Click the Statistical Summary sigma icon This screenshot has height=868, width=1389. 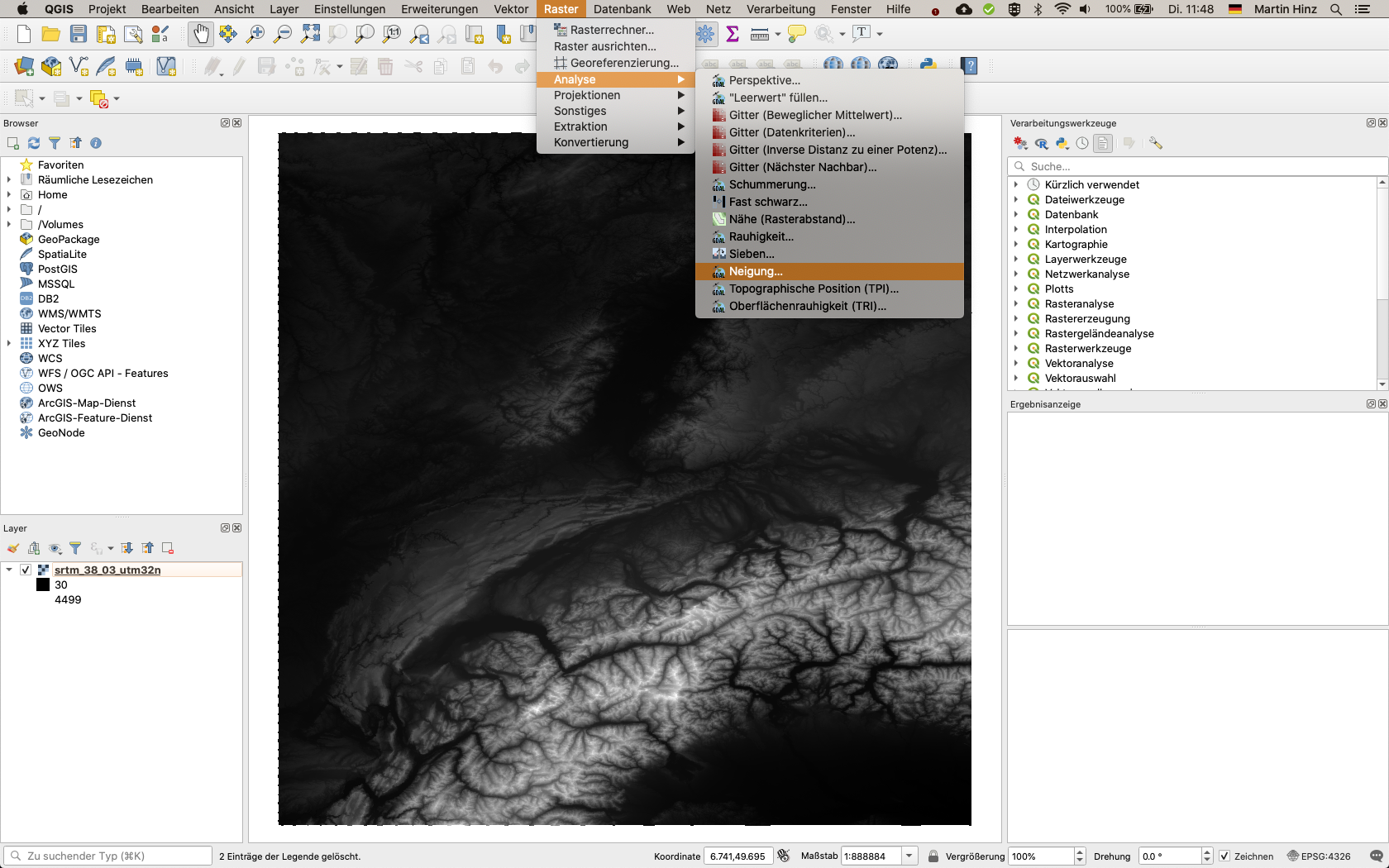coord(733,34)
